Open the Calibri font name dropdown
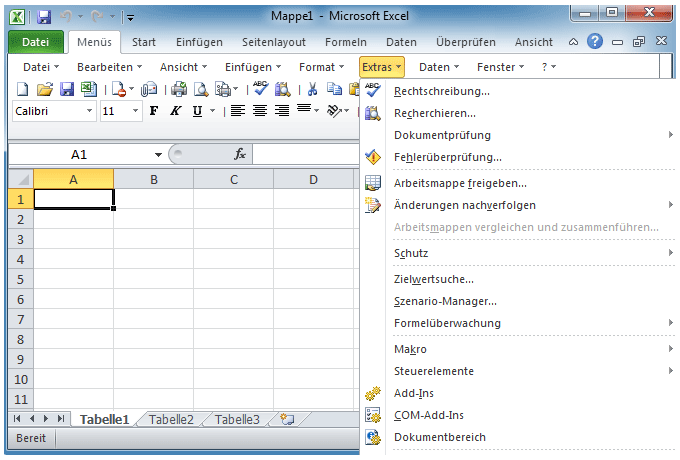 89,111
